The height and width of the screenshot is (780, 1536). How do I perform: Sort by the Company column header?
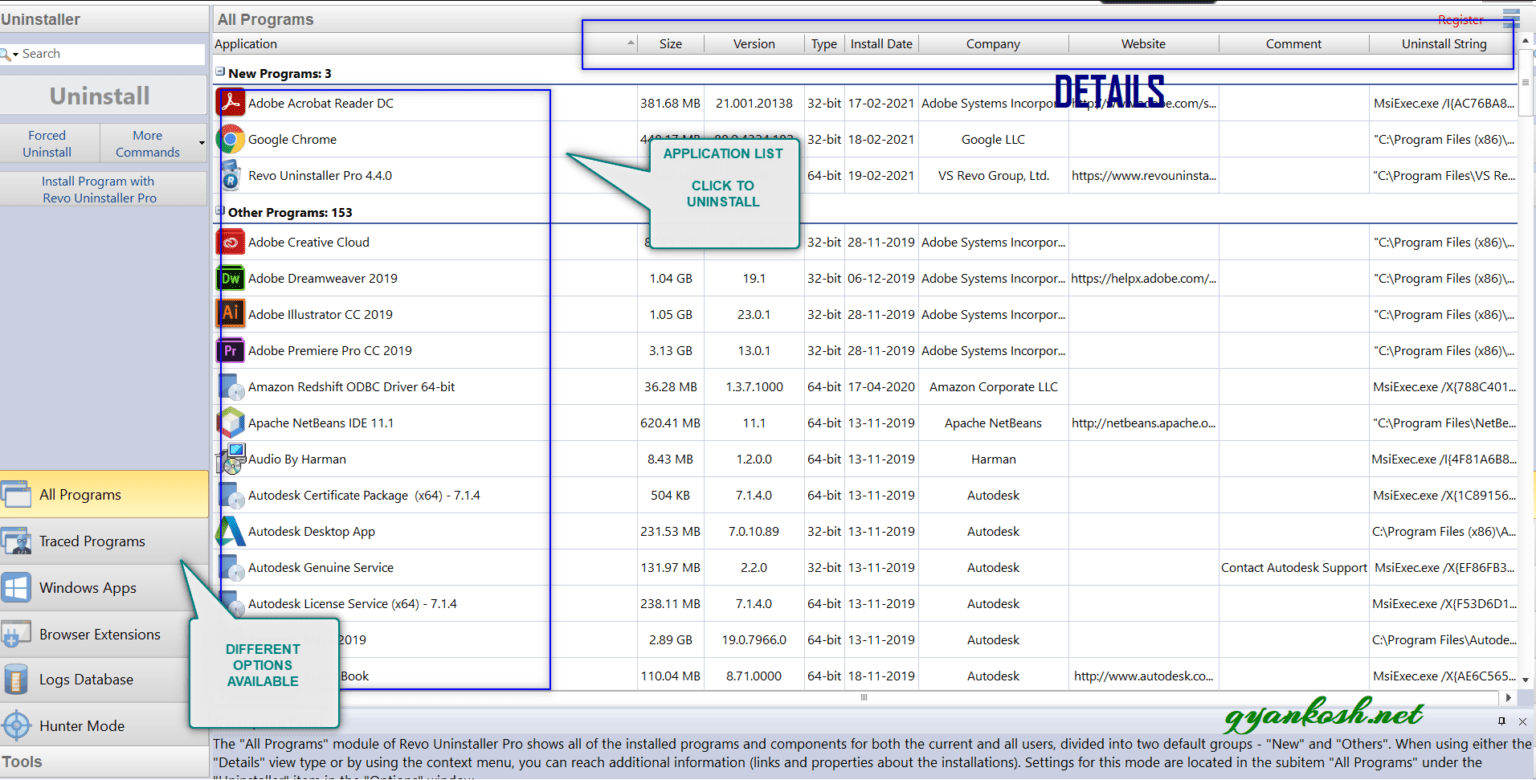tap(993, 43)
